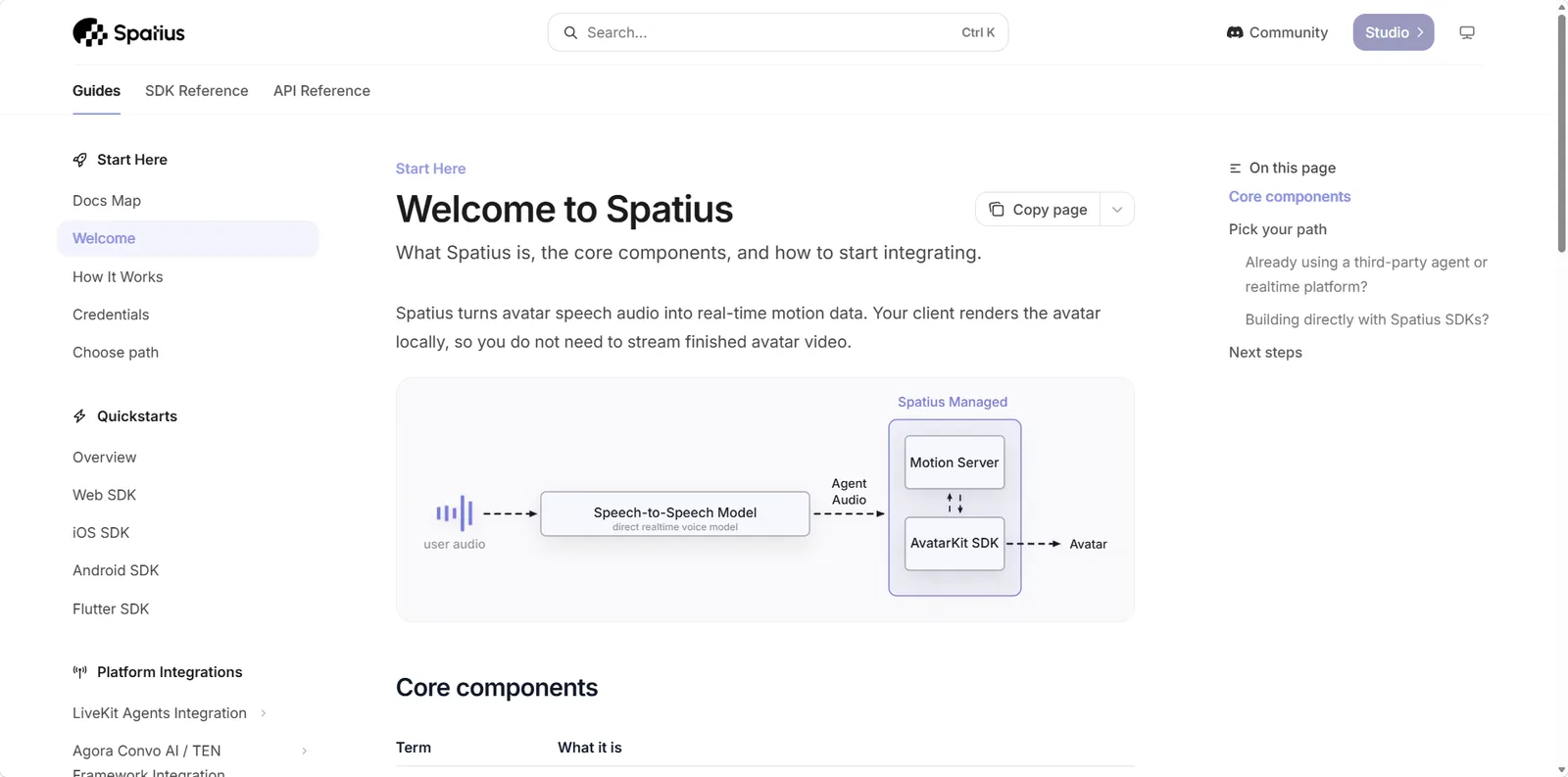Open the Quickstarts Overview page
The image size is (1568, 777).
pos(105,458)
